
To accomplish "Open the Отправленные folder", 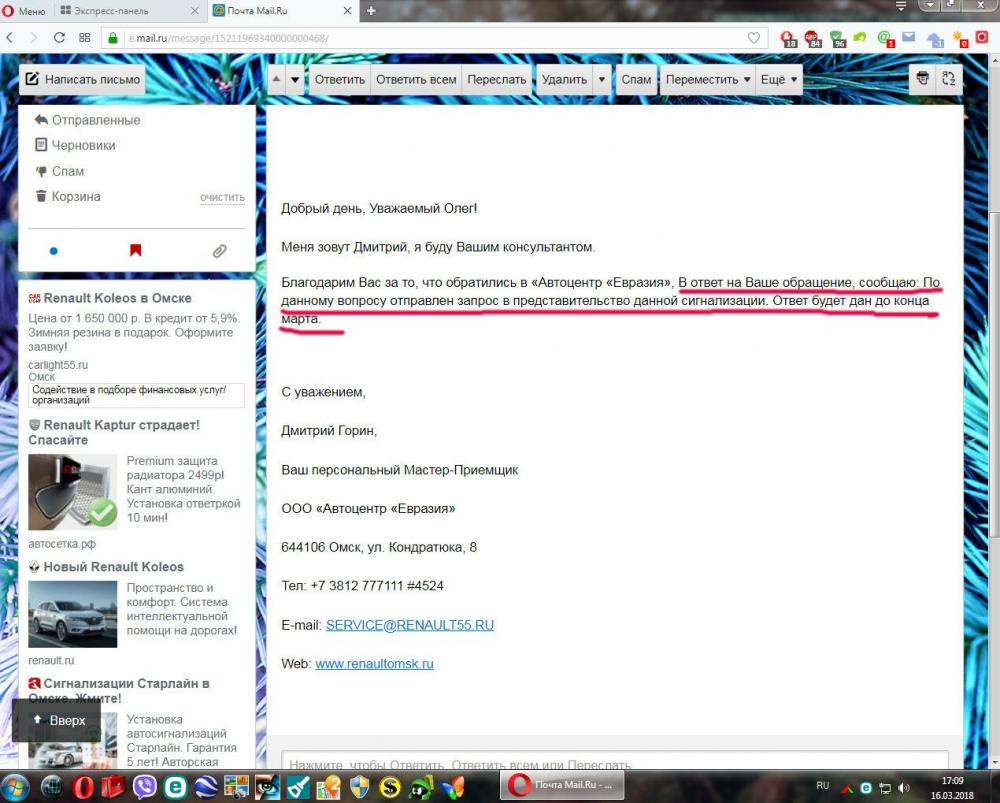I will point(87,120).
